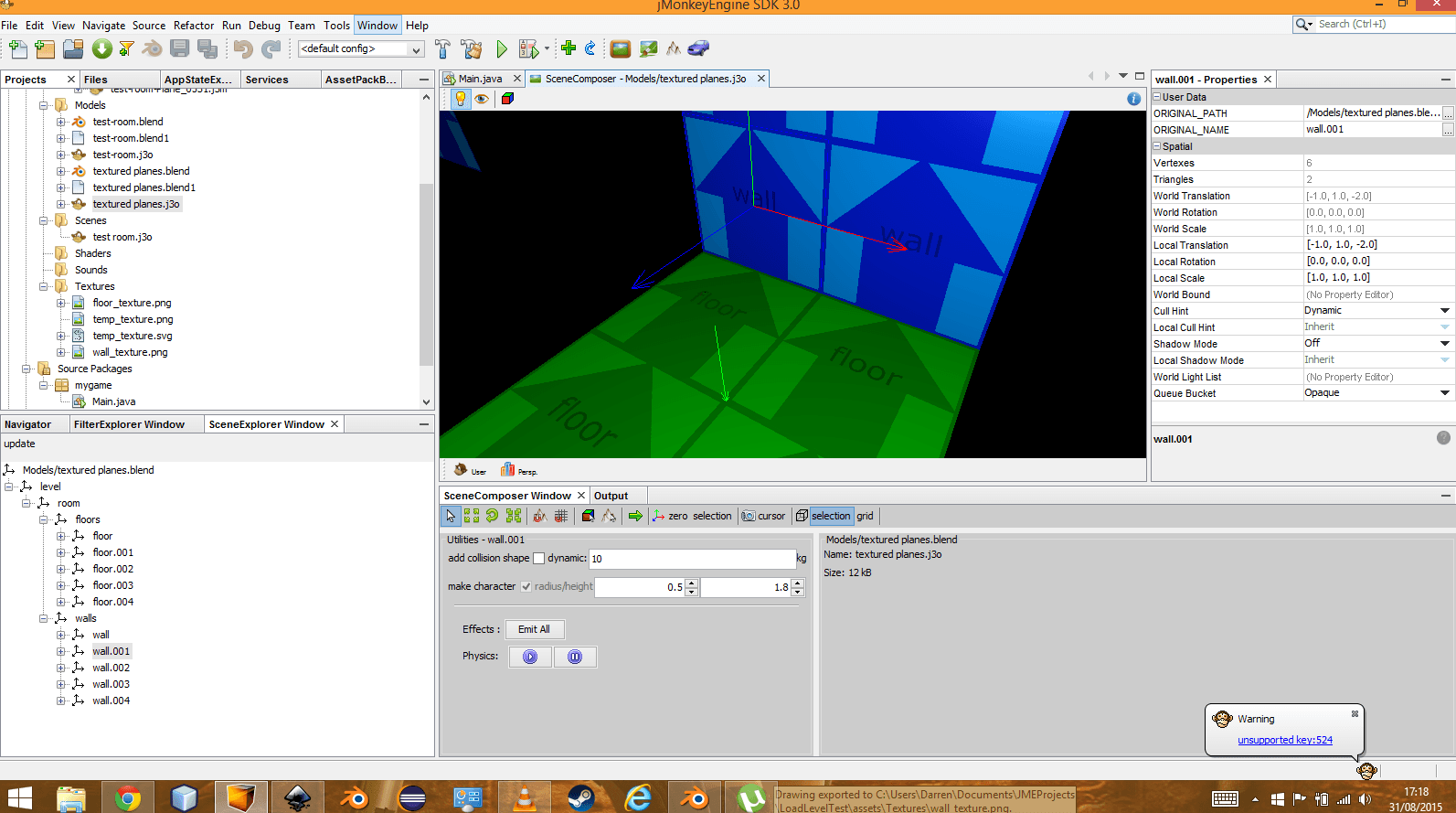
Task: Open the Queue Bucket dropdown
Action: coord(1445,393)
